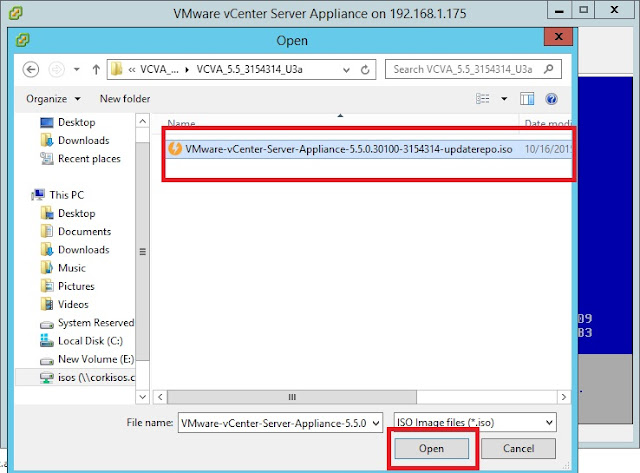Open the recent locations dropdown arrow
640x473 pixels.
tap(76, 69)
